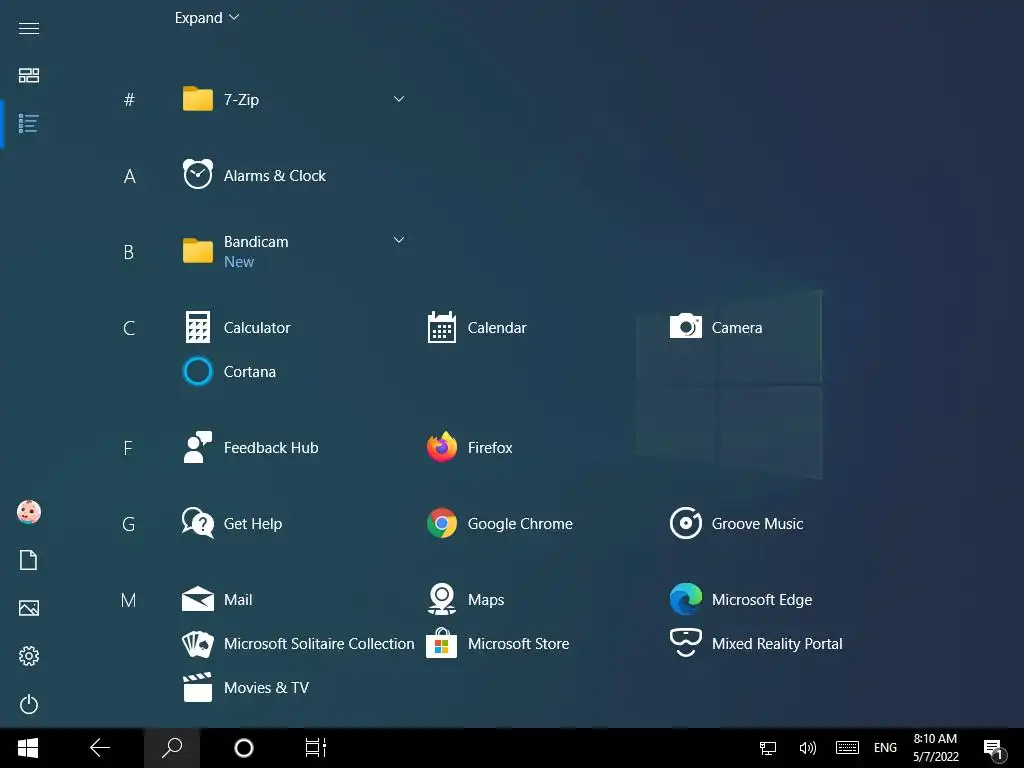This screenshot has height=768, width=1024.
Task: Click the Power button icon
Action: [x=29, y=704]
